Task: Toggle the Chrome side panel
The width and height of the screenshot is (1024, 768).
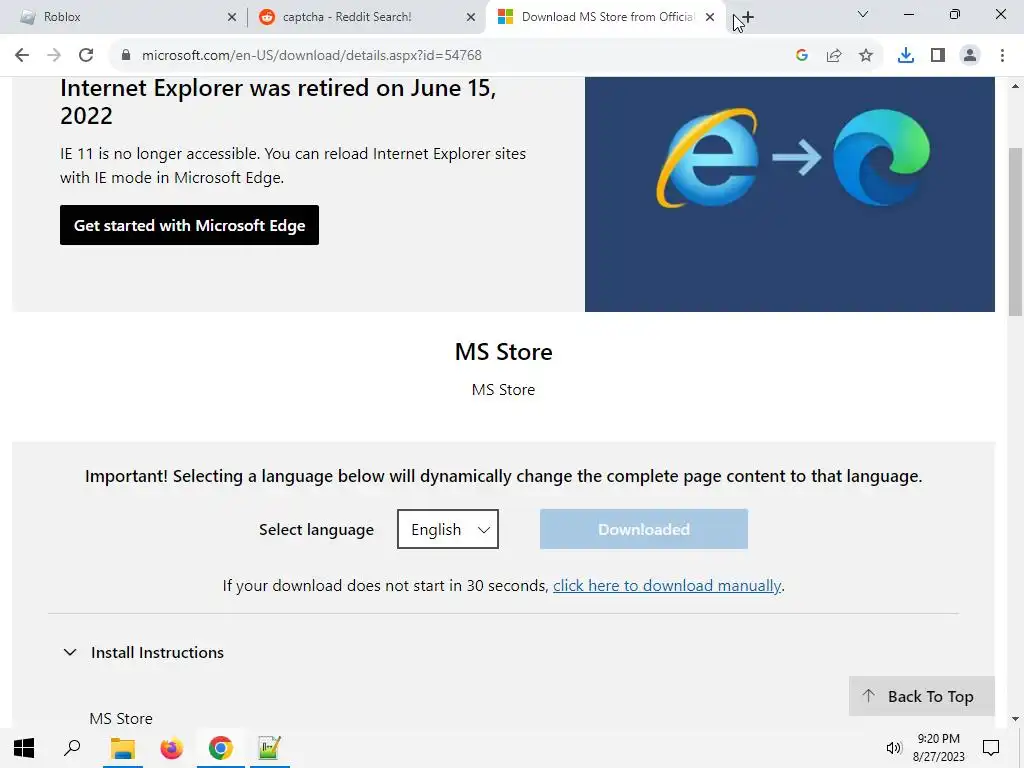Action: pyautogui.click(x=938, y=56)
